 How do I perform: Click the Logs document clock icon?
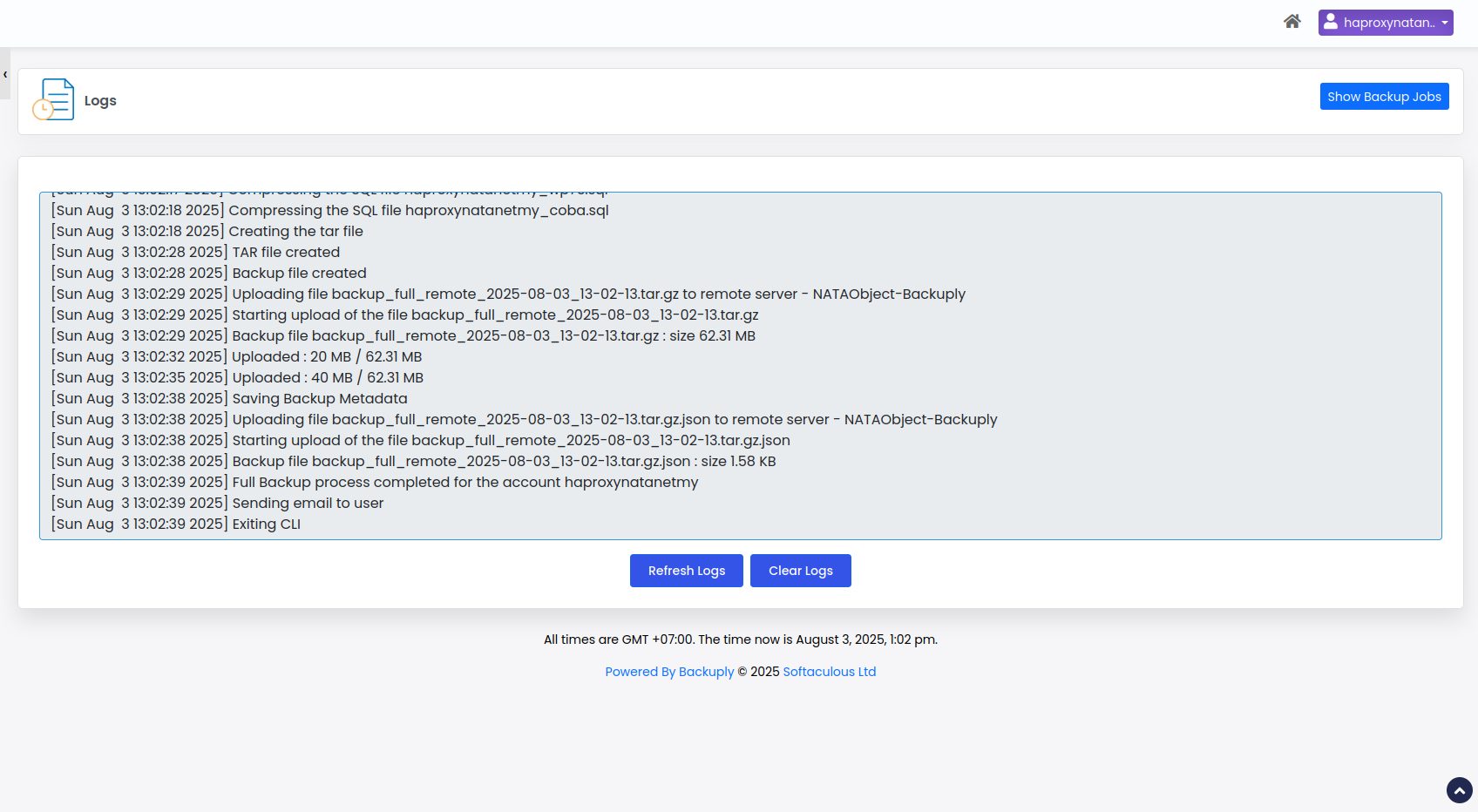(54, 99)
